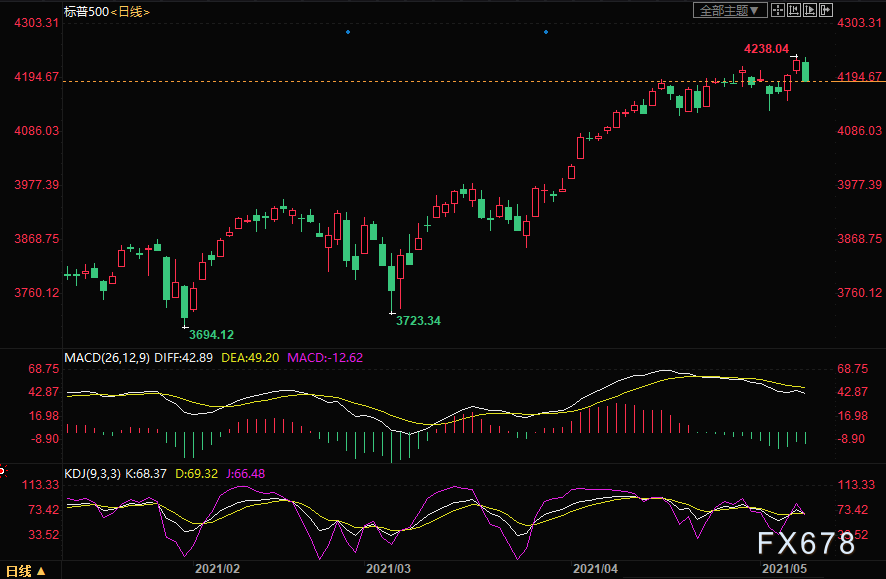Click the first blue event dot marker
This screenshot has width=886, height=579.
pos(348,32)
